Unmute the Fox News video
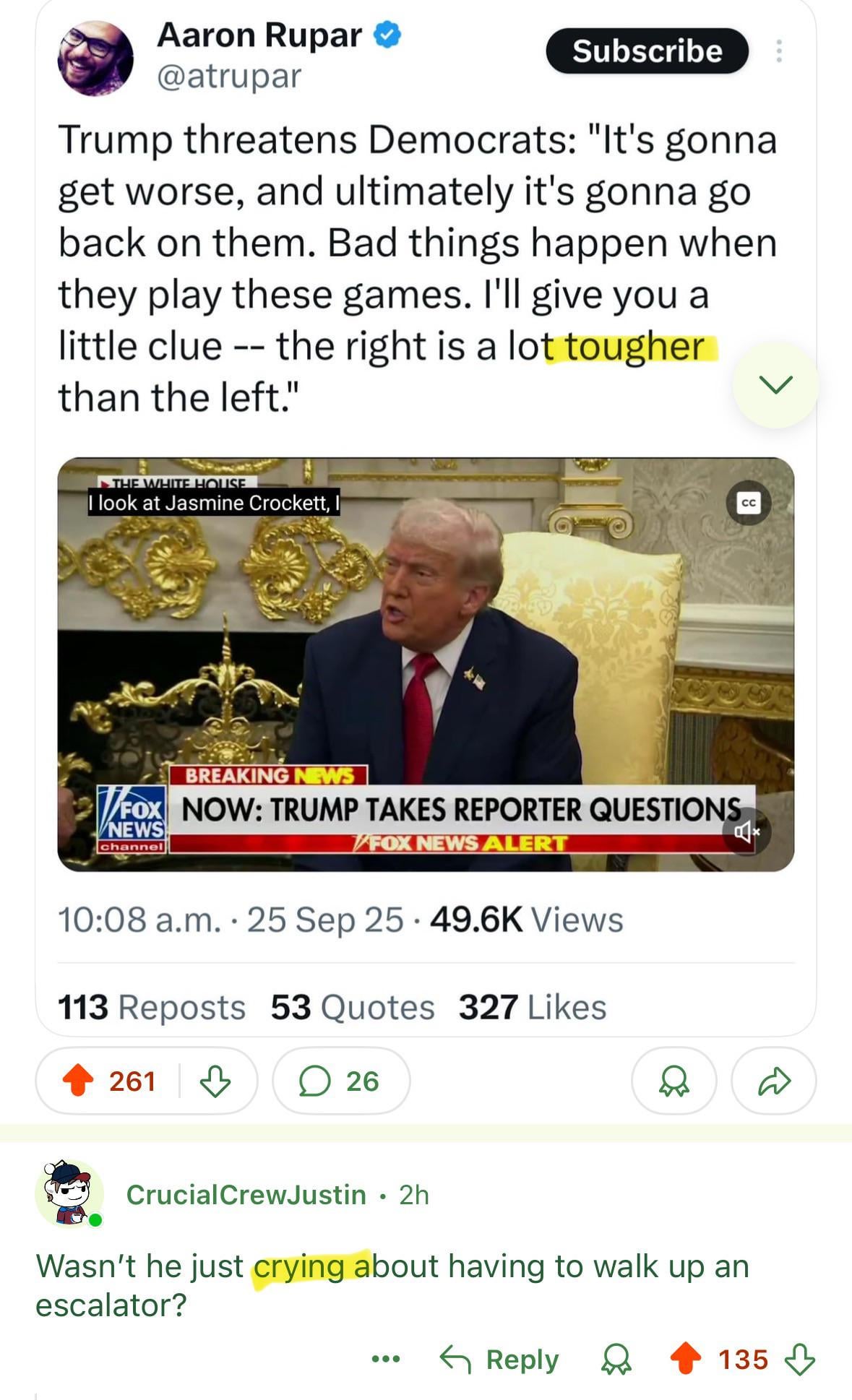The height and width of the screenshot is (1400, 852). tap(746, 832)
